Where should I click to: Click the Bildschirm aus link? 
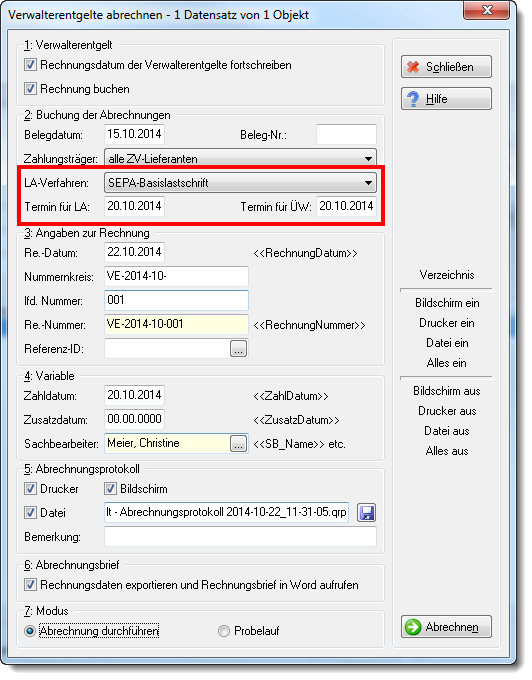[x=446, y=391]
